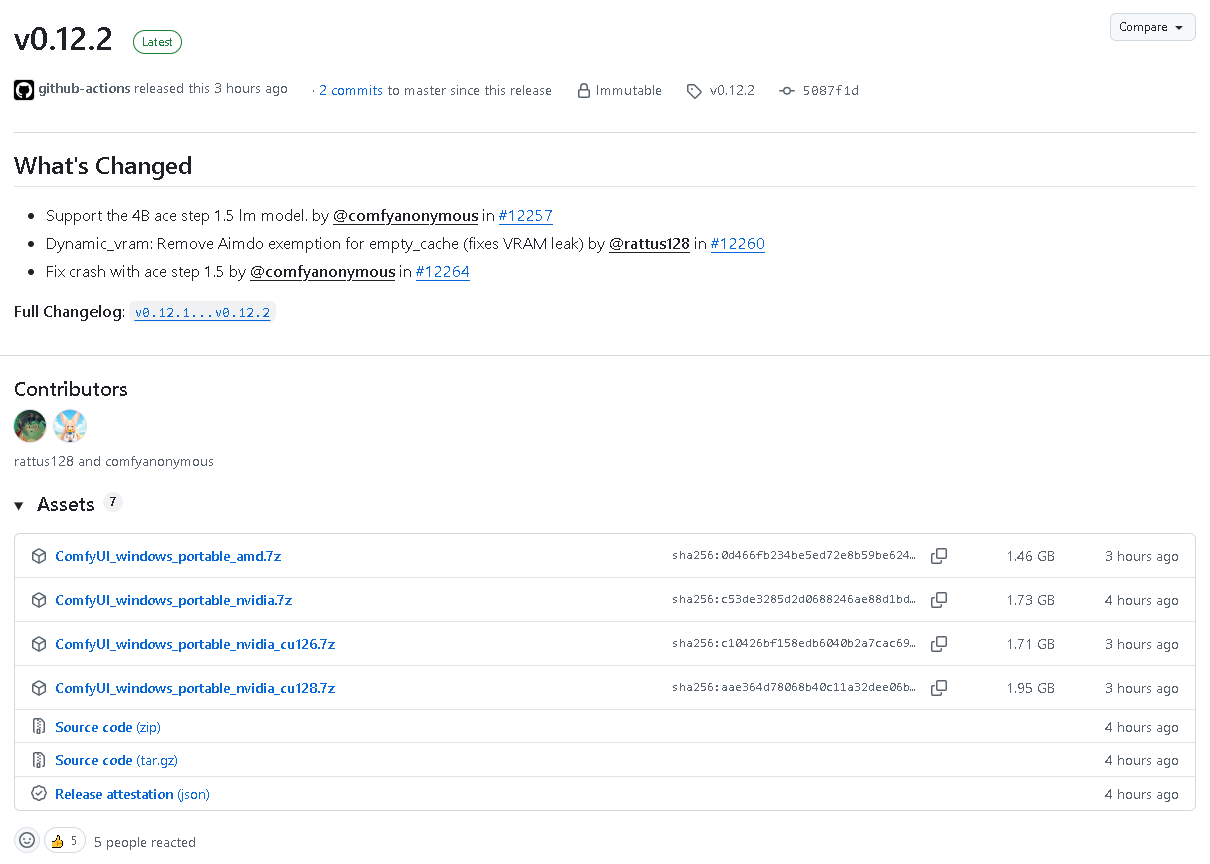Open pull request #12257
The height and width of the screenshot is (864, 1210).
(x=525, y=215)
